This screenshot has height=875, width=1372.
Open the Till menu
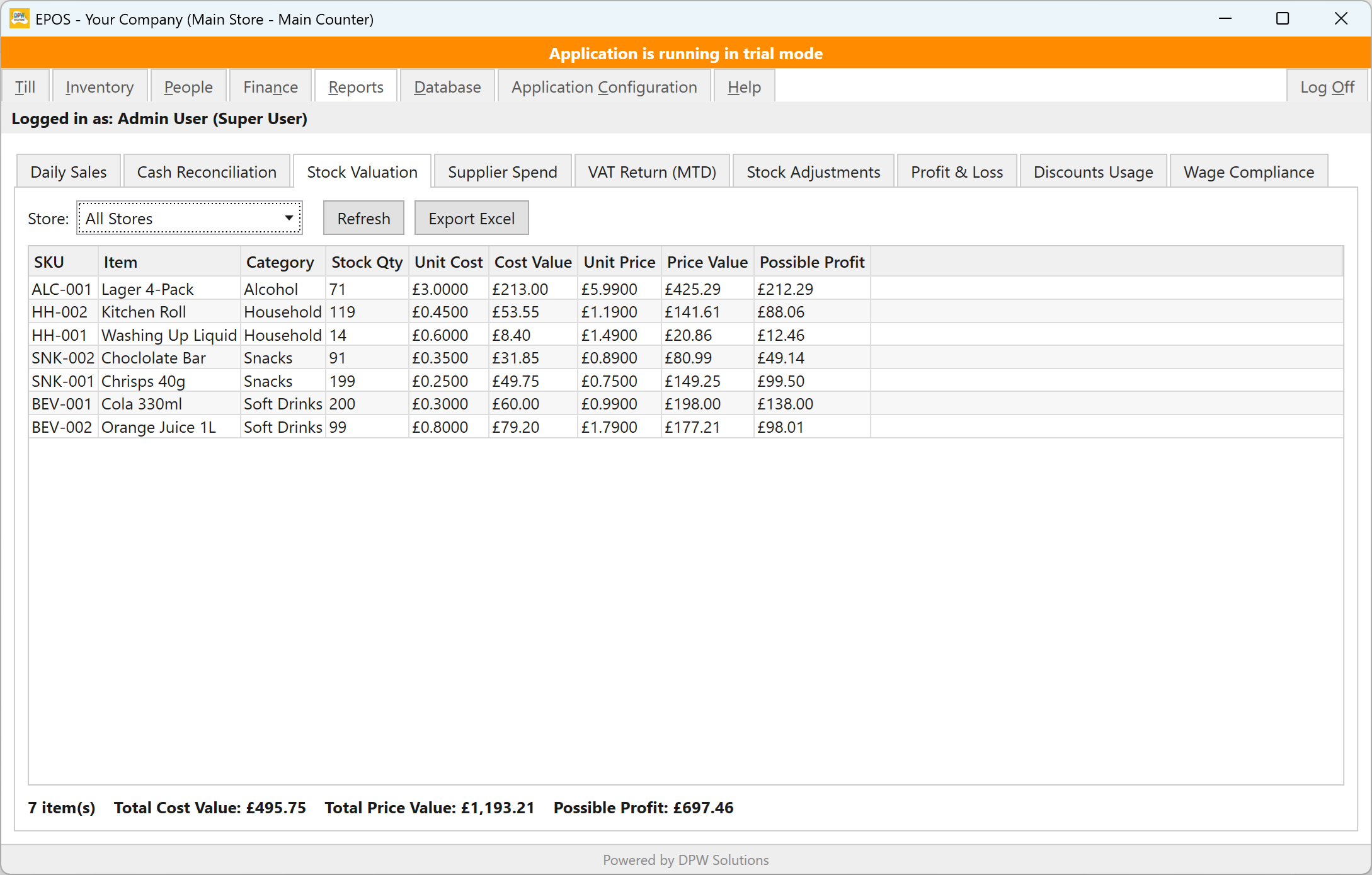25,87
